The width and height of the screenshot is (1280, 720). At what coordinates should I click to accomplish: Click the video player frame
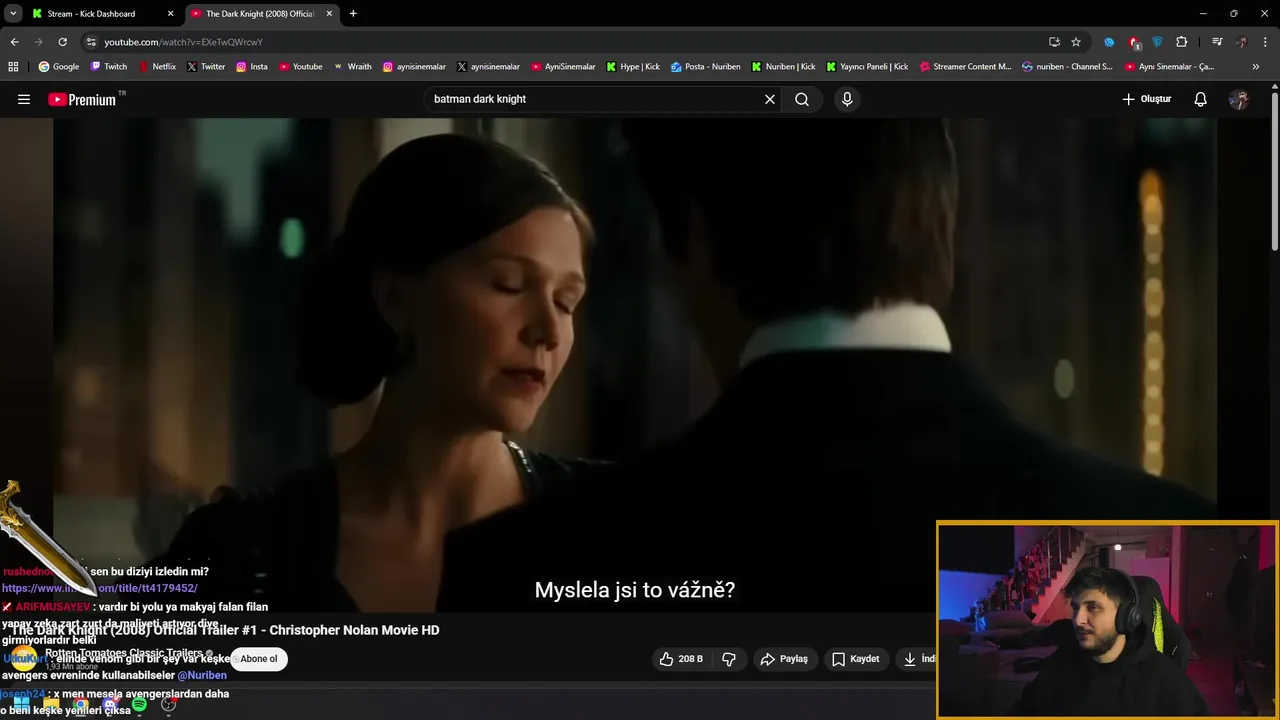[x=635, y=365]
